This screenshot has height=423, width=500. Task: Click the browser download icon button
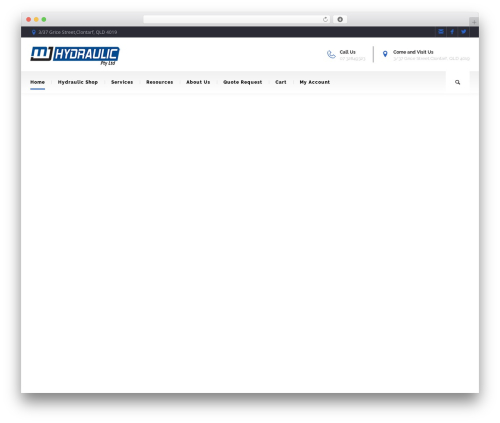pos(340,19)
